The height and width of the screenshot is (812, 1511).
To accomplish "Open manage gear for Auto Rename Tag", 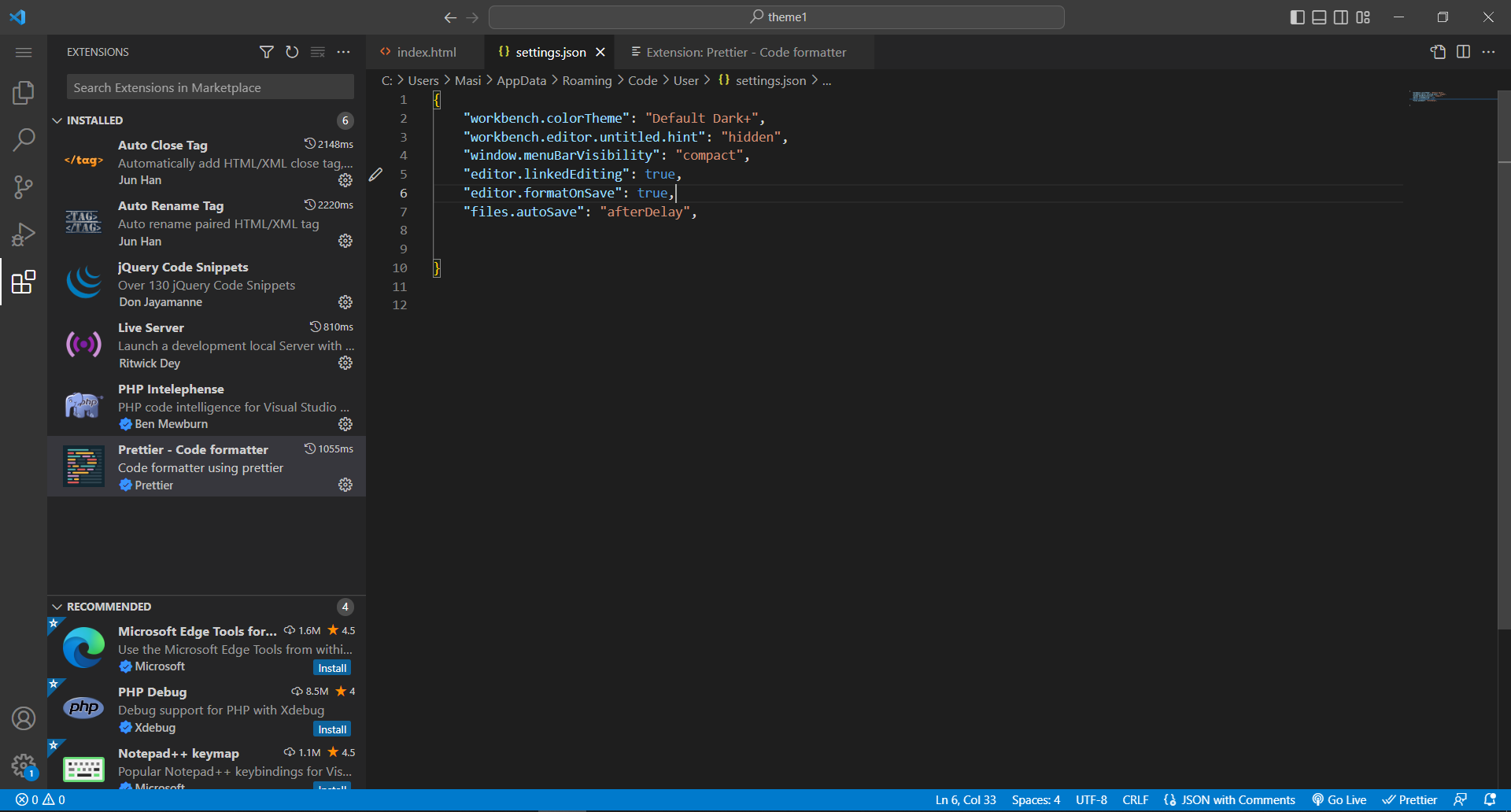I will click(x=345, y=241).
